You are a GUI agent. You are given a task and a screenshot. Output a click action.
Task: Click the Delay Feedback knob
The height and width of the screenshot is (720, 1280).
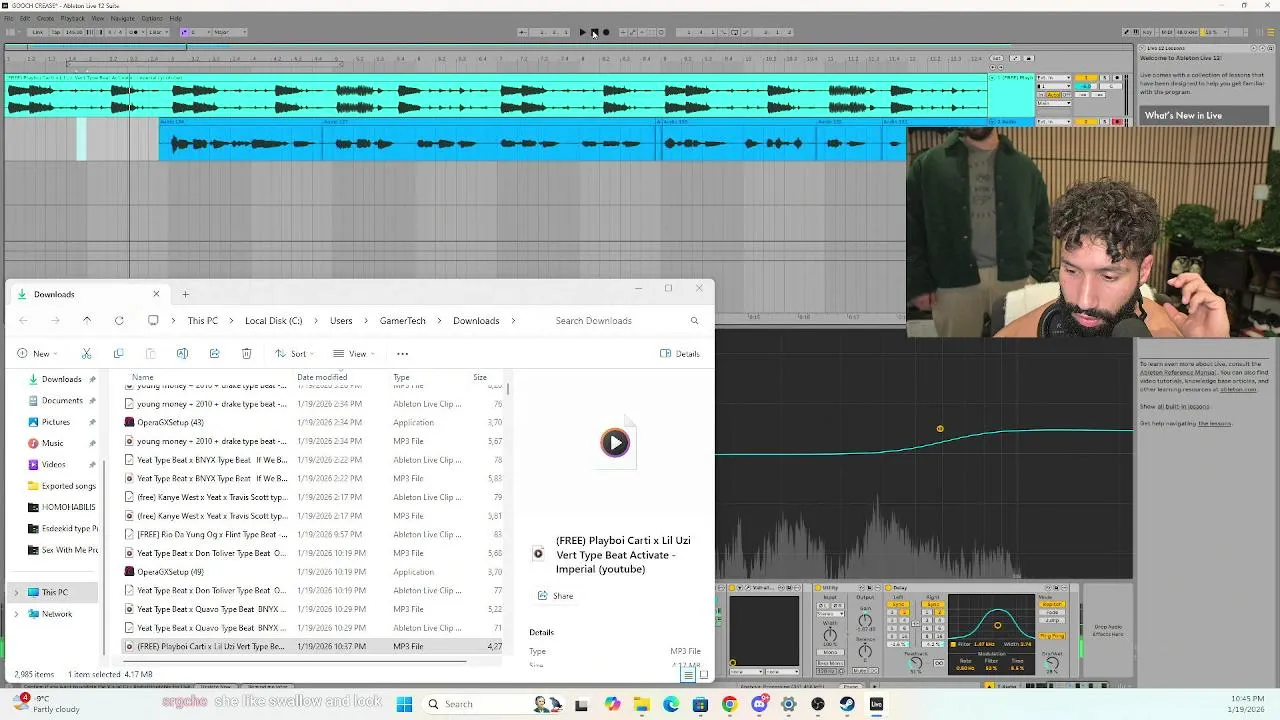coord(916,664)
